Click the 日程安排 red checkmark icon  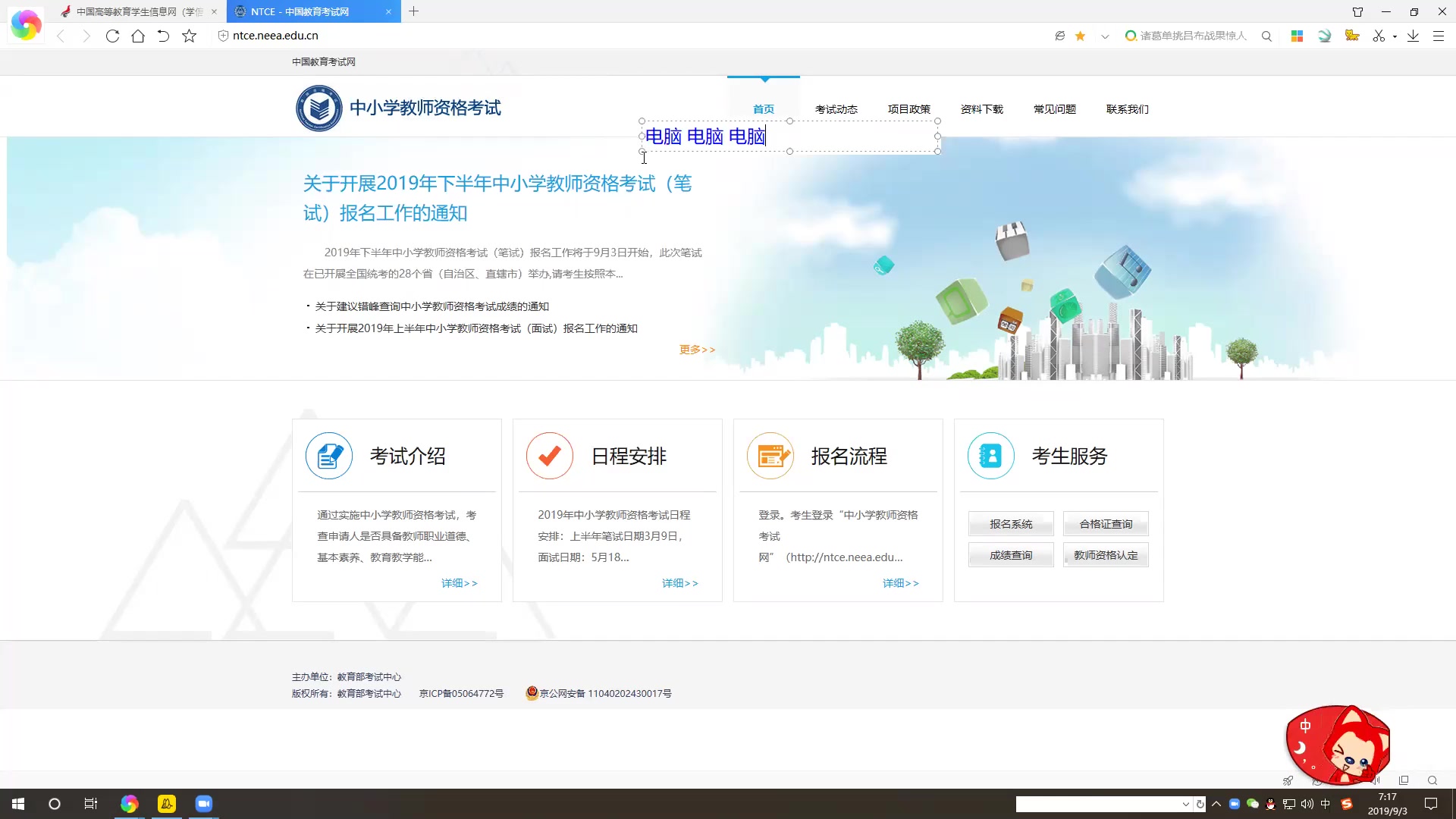[x=549, y=456]
